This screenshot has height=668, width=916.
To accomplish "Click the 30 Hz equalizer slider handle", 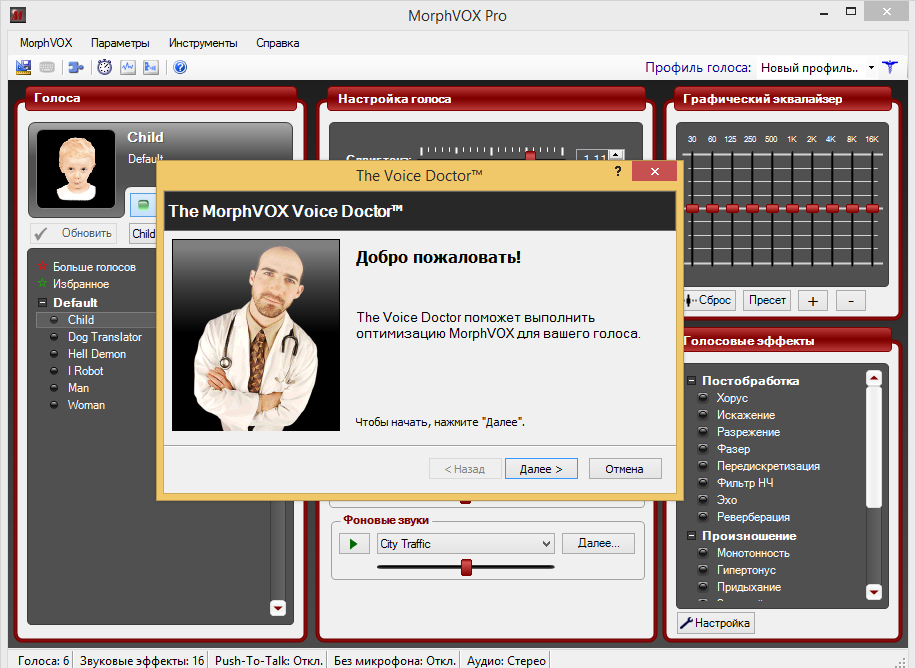I will pos(692,209).
